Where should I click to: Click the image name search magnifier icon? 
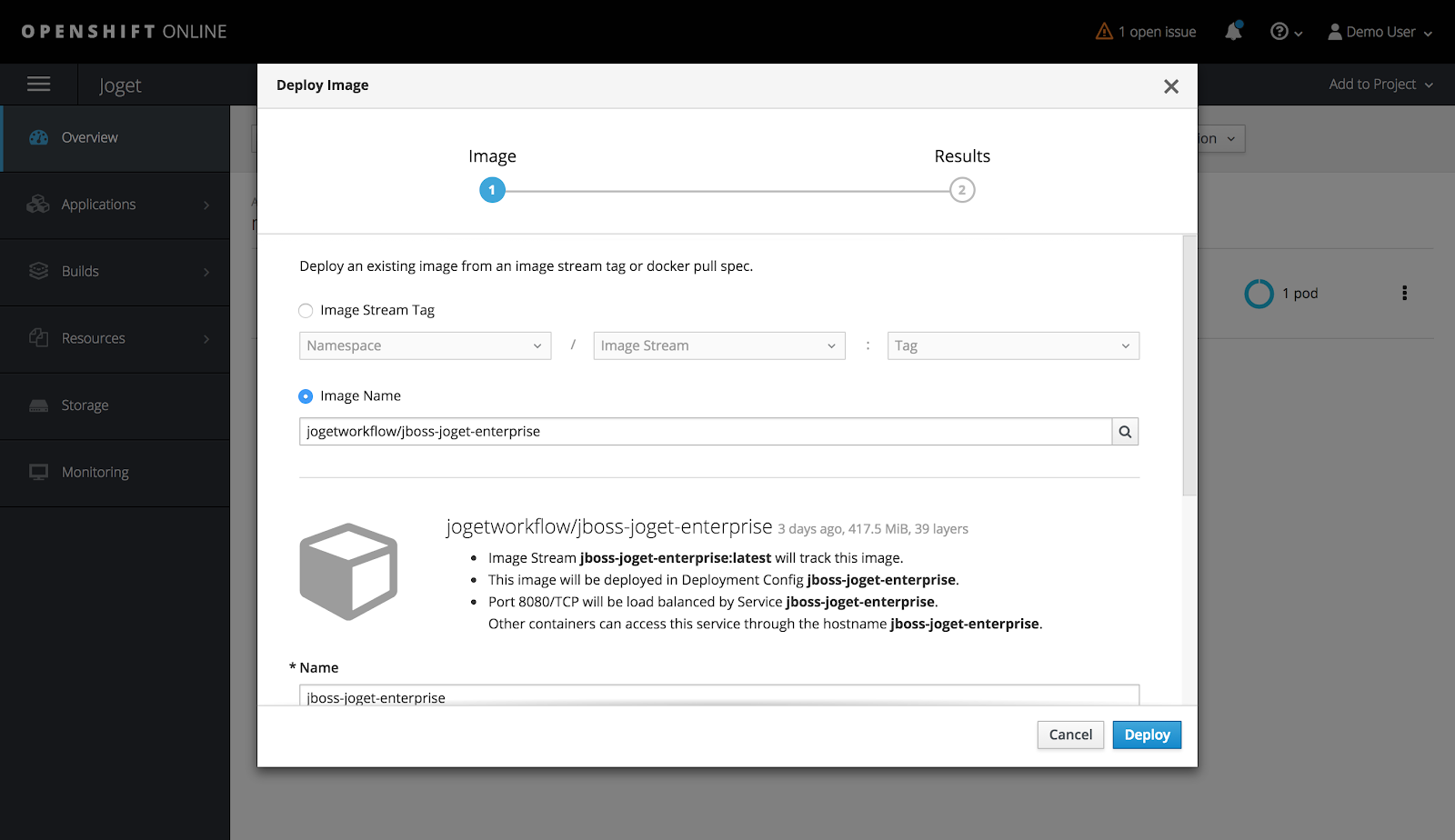[1125, 432]
